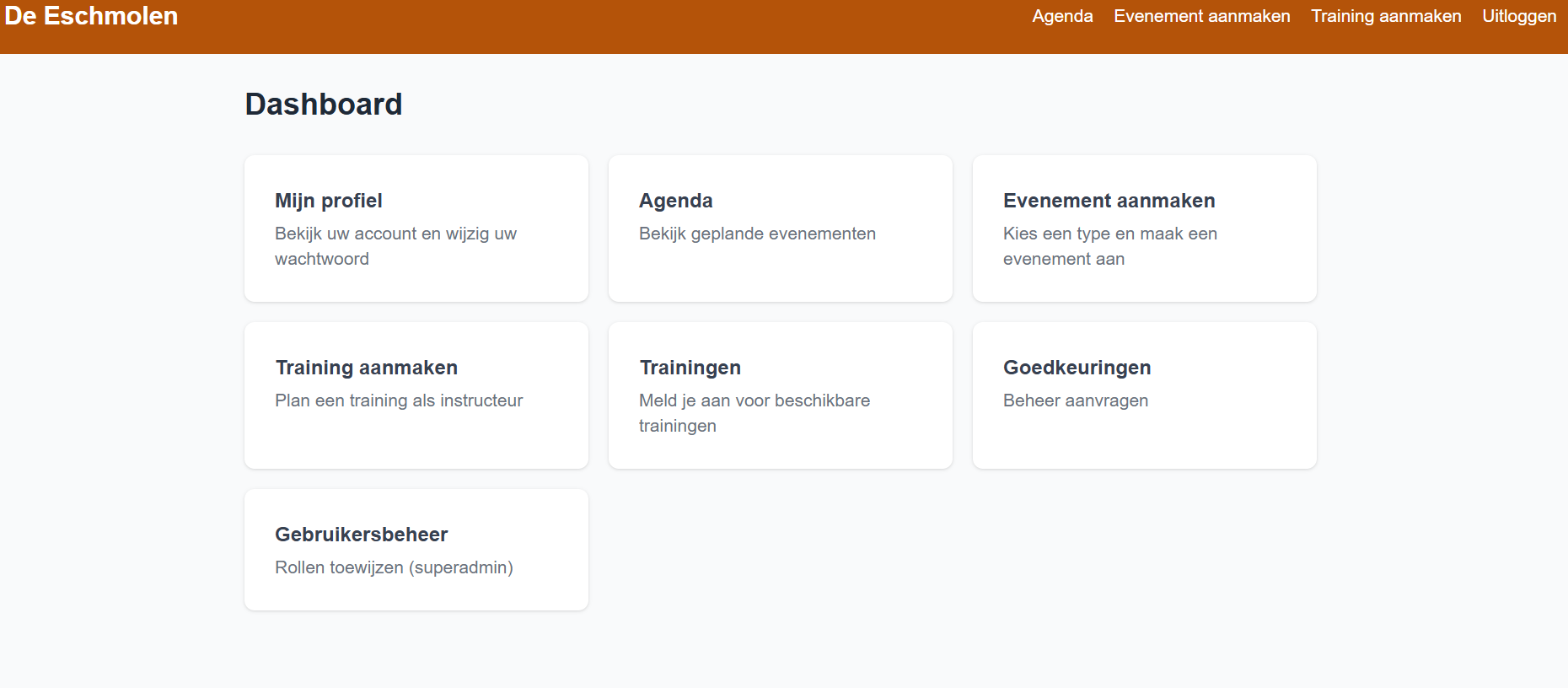Go to Training aanmaken in the navigation bar

coord(1386,16)
